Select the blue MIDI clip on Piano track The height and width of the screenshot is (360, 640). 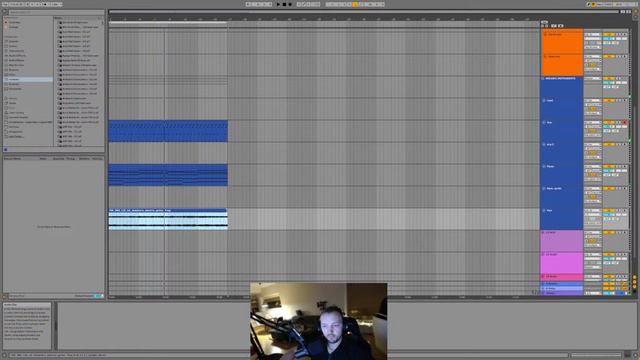(x=168, y=175)
